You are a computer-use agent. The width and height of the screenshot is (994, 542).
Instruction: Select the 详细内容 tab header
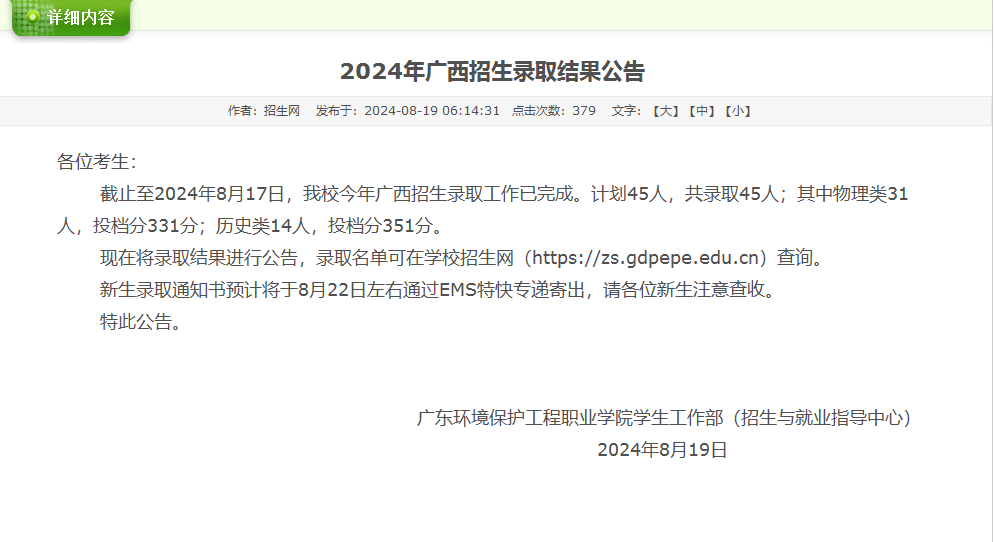(80, 17)
